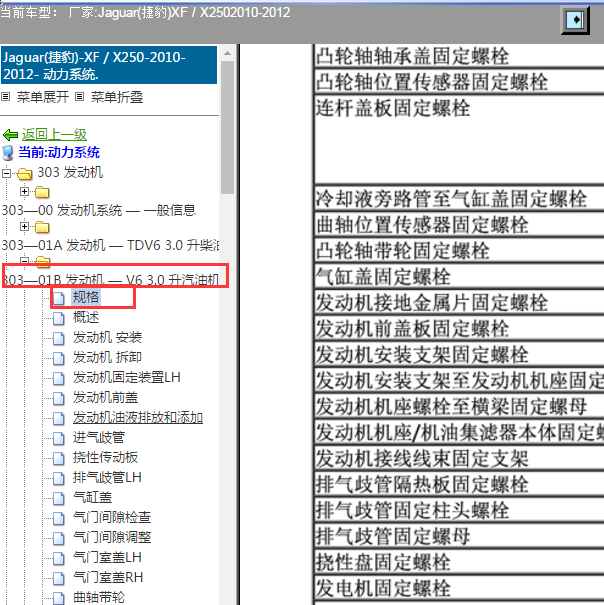Select table row 凸轮轴轴承盖固定螺栓

coord(459,56)
